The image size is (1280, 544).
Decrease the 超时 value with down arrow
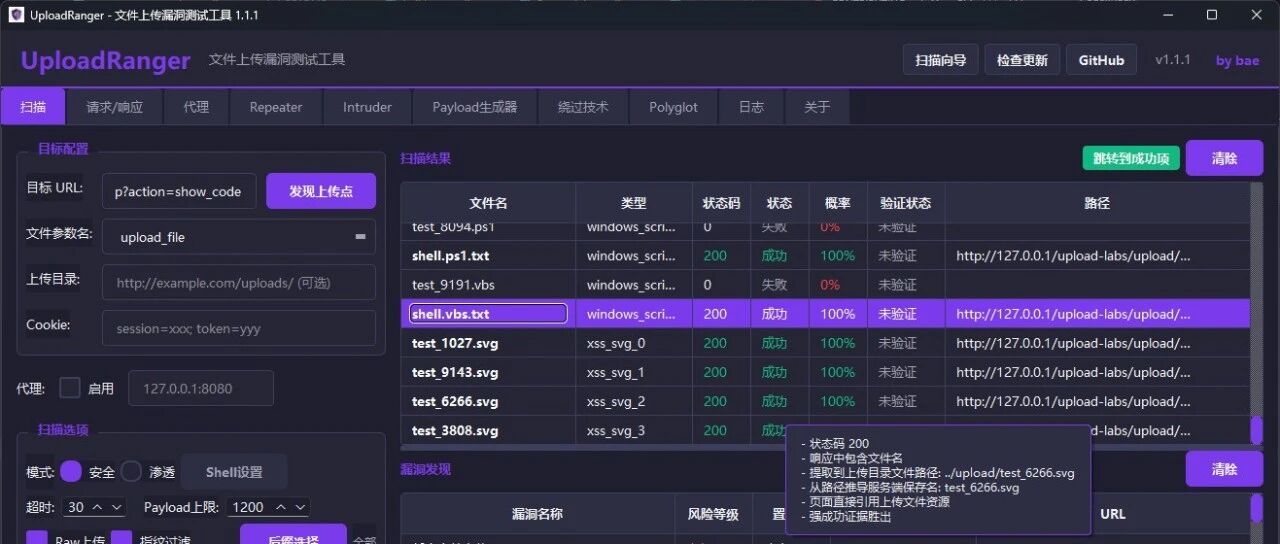pos(116,507)
